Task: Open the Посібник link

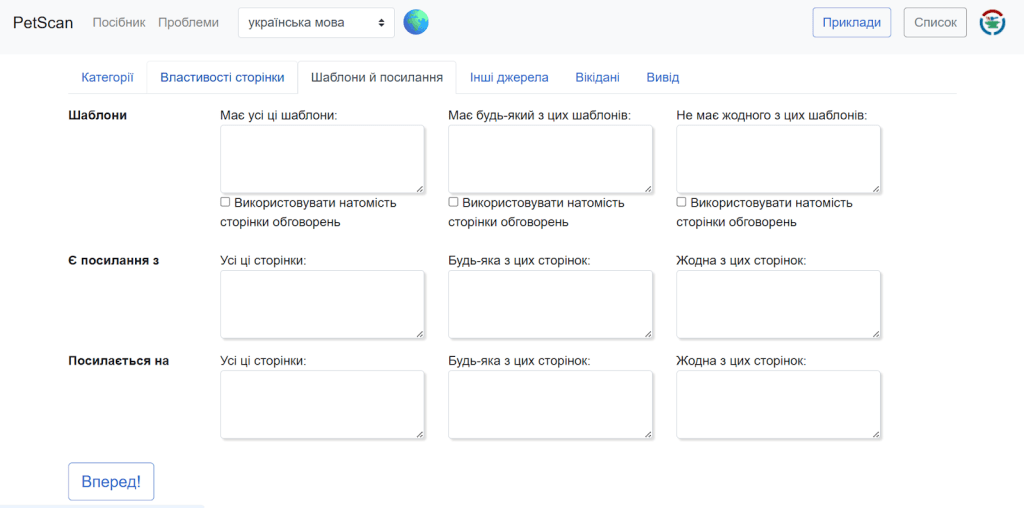Action: pyautogui.click(x=119, y=22)
